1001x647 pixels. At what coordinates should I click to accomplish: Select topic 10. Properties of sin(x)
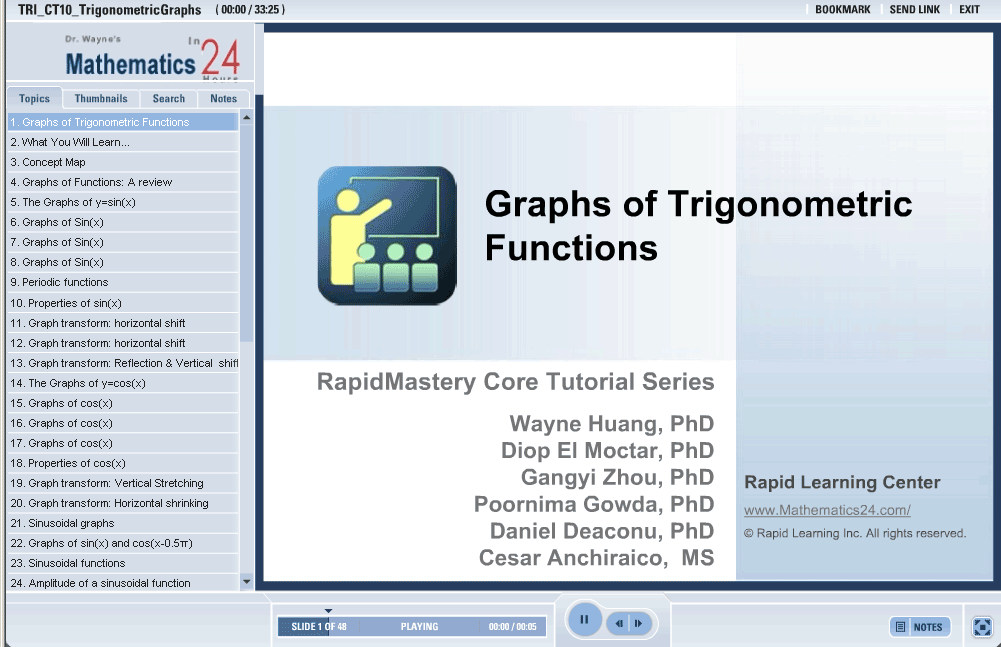click(123, 303)
